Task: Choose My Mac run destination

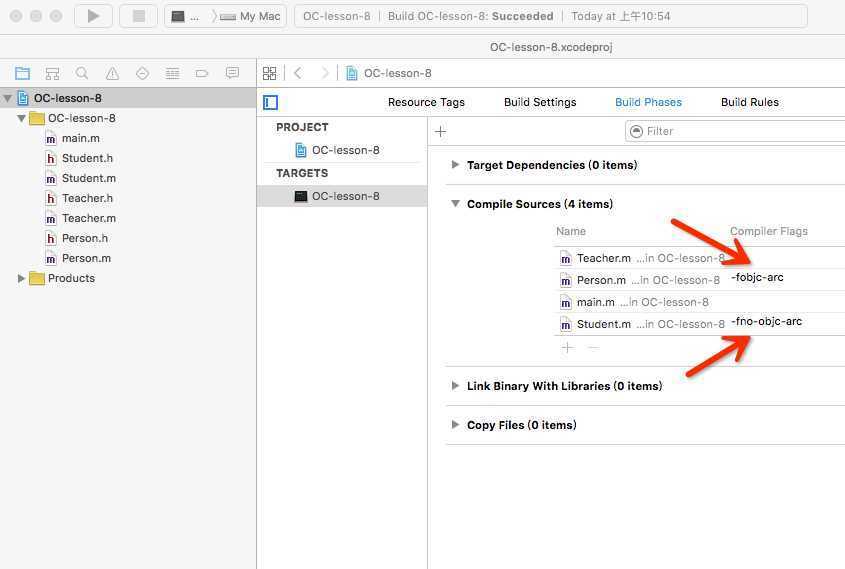Action: pos(250,17)
